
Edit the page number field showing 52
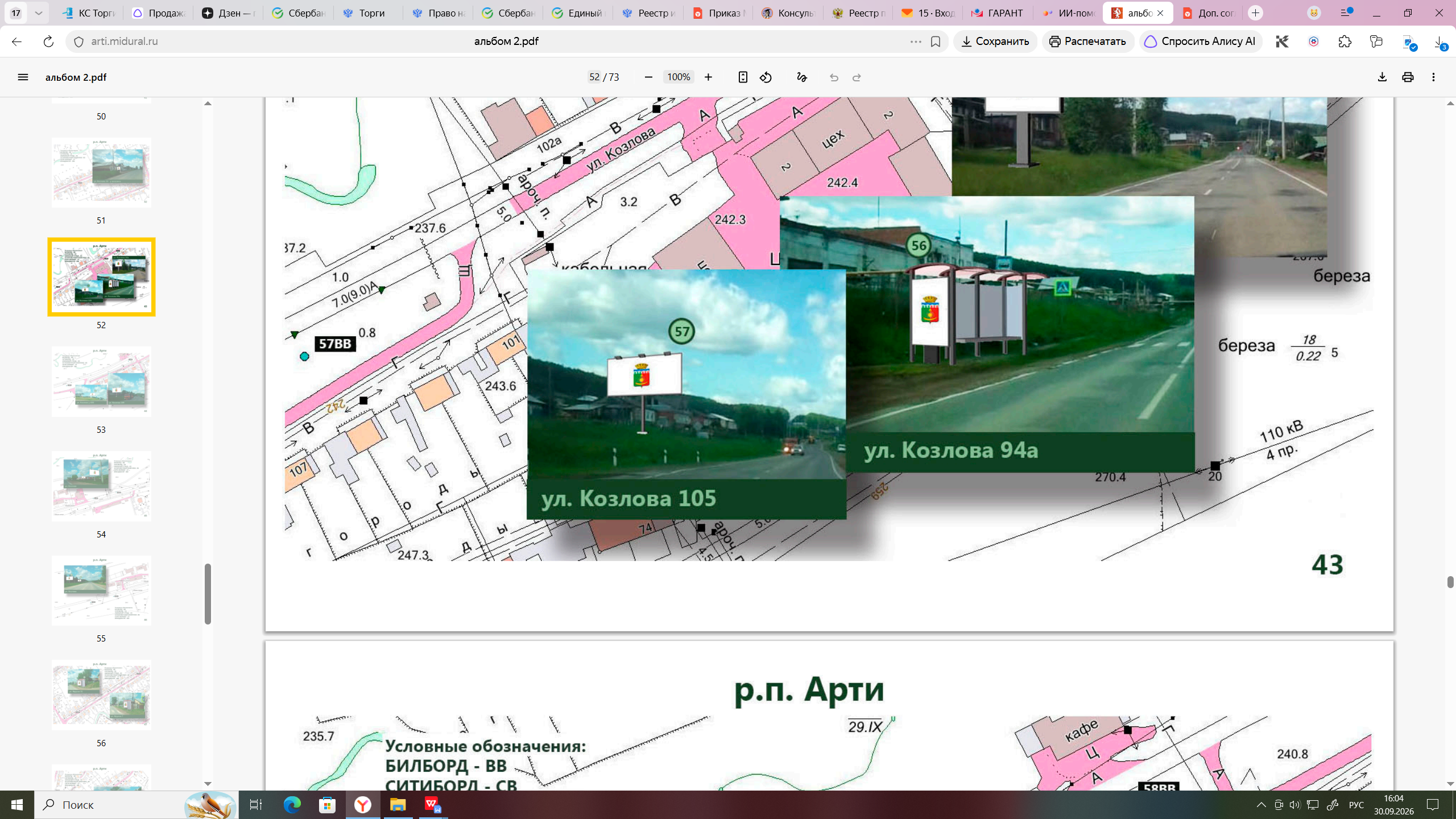(x=594, y=77)
